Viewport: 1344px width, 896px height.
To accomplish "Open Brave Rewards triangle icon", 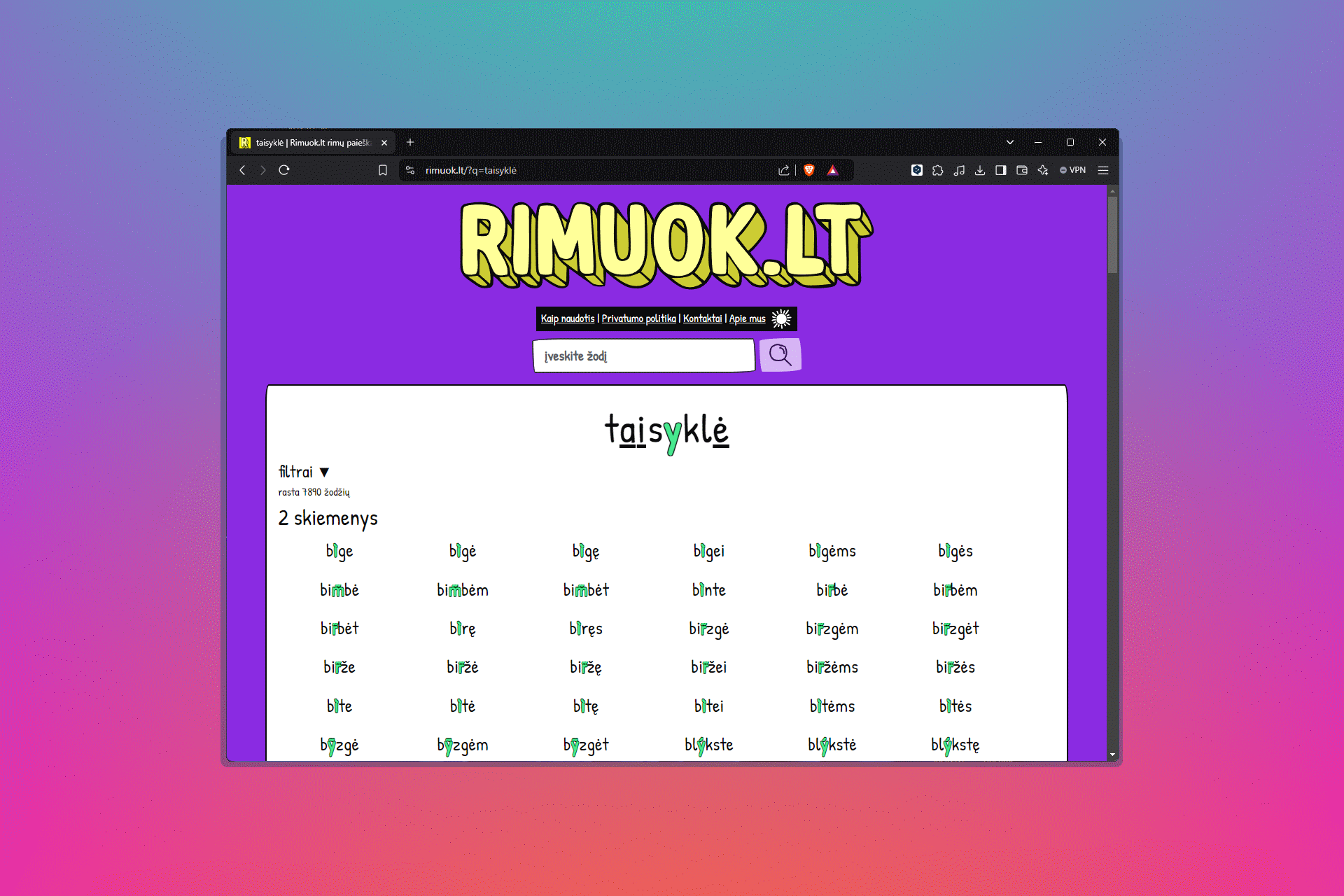I will [x=832, y=170].
